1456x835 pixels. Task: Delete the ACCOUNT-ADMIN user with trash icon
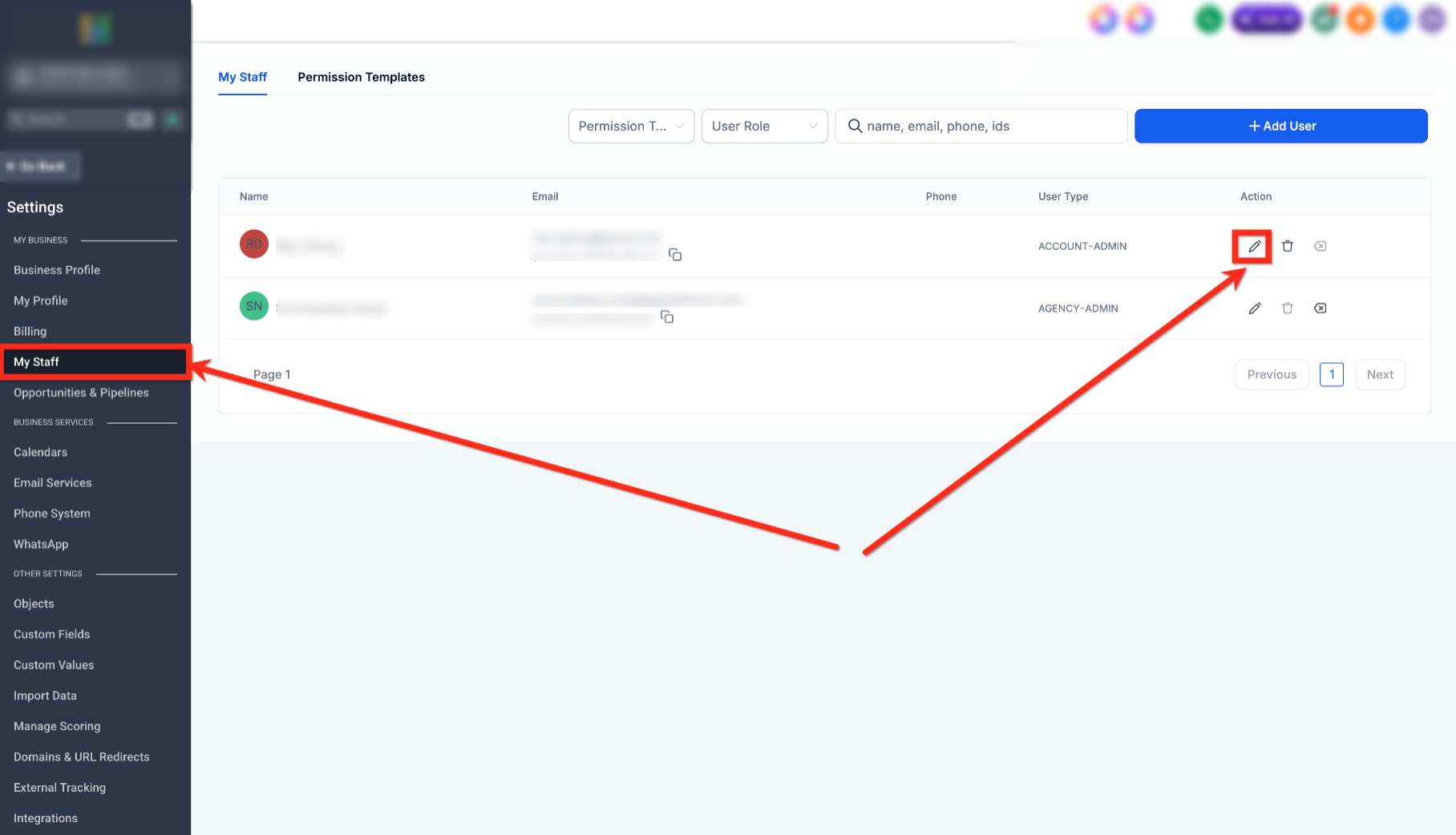tap(1288, 246)
